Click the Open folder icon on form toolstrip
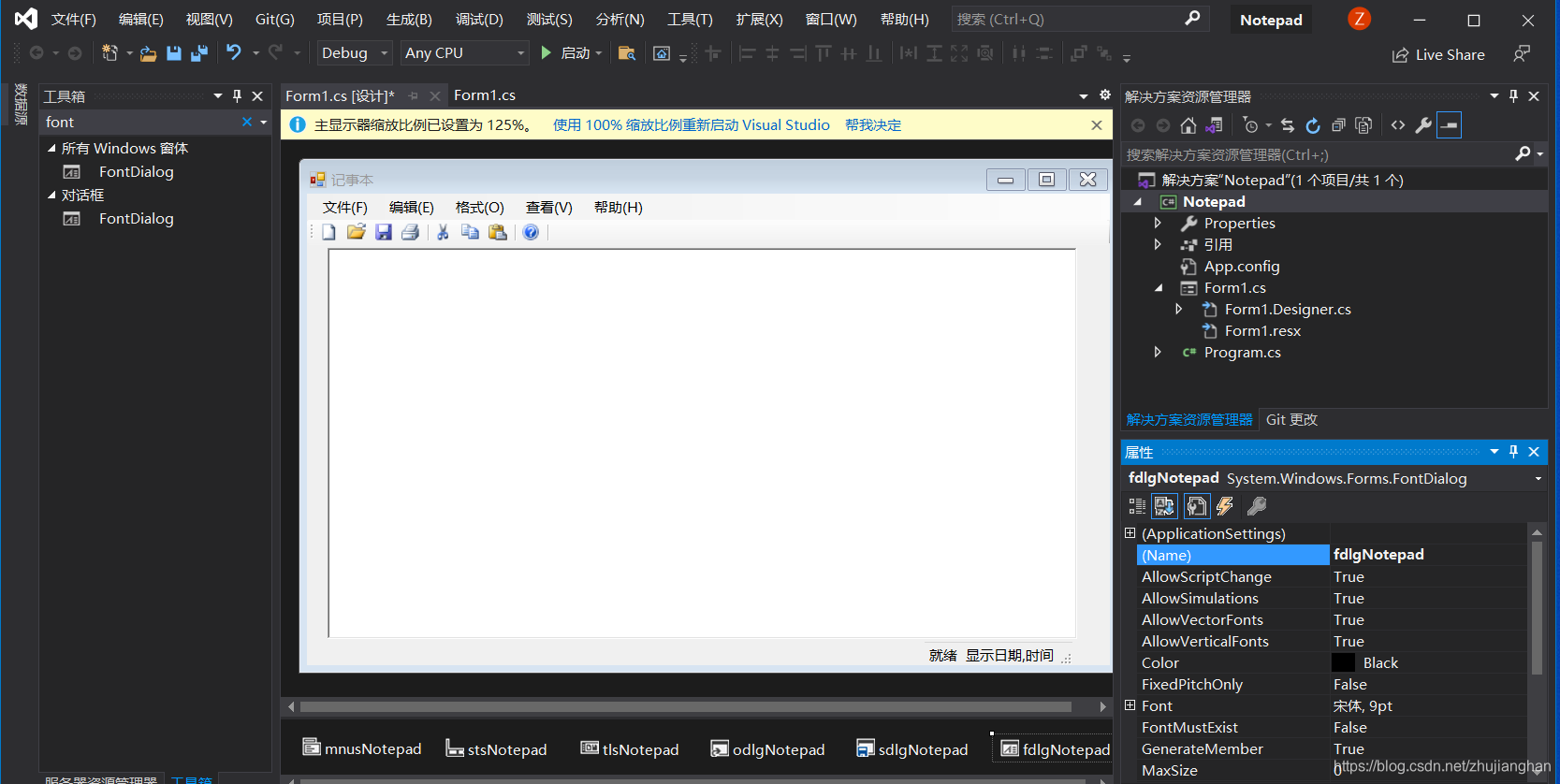1560x784 pixels. [356, 232]
